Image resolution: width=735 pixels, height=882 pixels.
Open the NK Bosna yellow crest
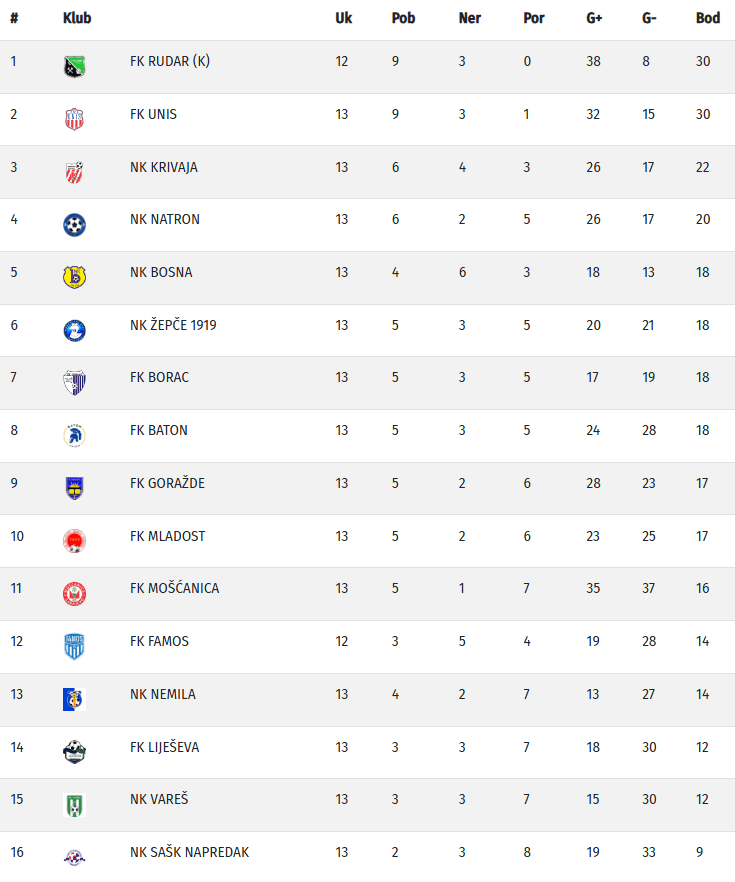click(x=74, y=277)
